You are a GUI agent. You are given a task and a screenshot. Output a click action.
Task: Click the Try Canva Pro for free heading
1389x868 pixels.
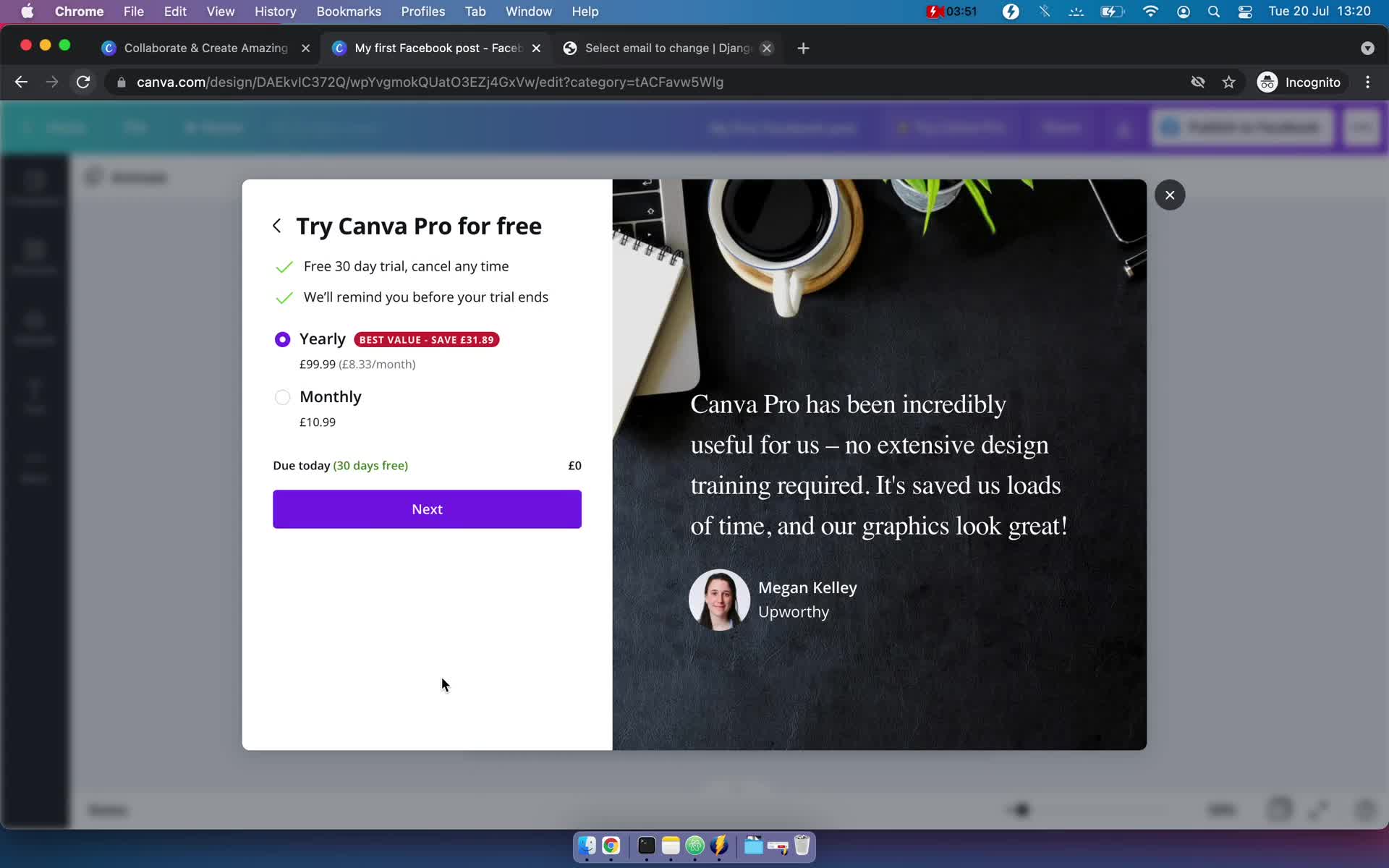click(419, 226)
